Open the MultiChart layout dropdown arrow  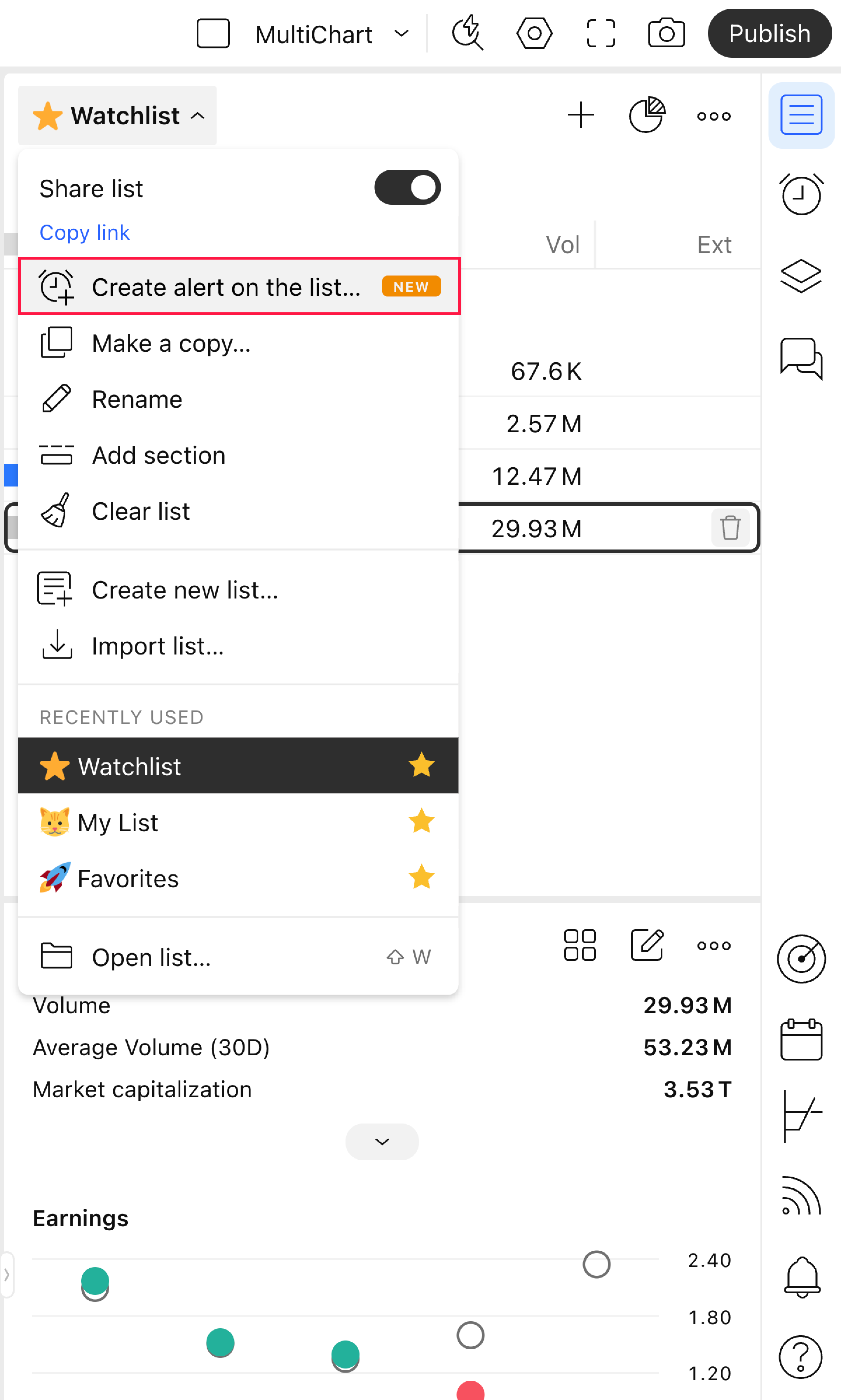point(401,34)
